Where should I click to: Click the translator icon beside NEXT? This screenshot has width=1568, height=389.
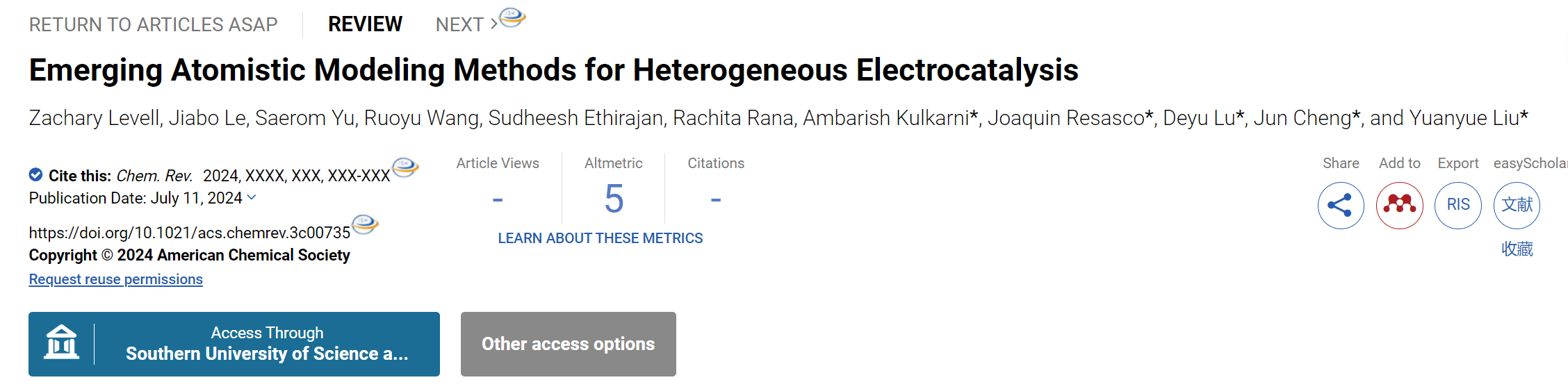(x=513, y=17)
